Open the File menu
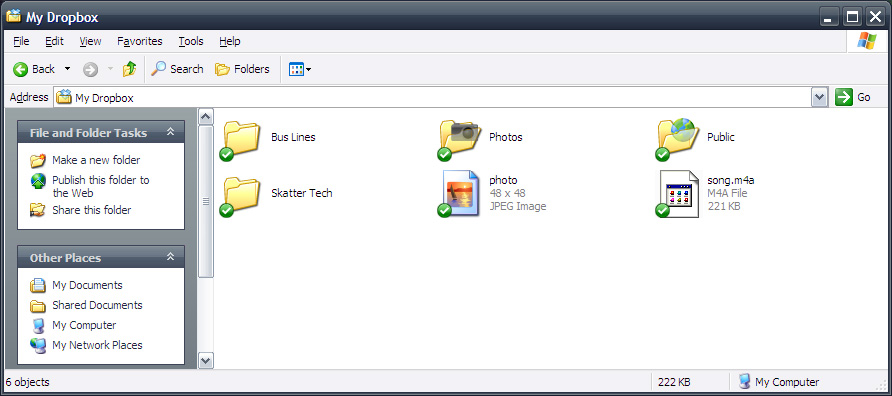Screen dimensions: 892x396 click(x=21, y=41)
